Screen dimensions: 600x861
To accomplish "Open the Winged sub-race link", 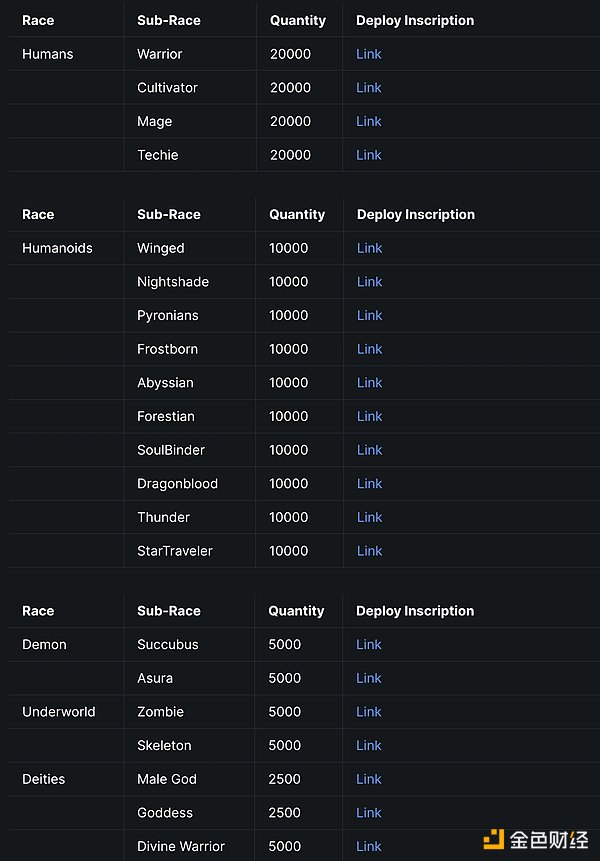I will coord(370,248).
